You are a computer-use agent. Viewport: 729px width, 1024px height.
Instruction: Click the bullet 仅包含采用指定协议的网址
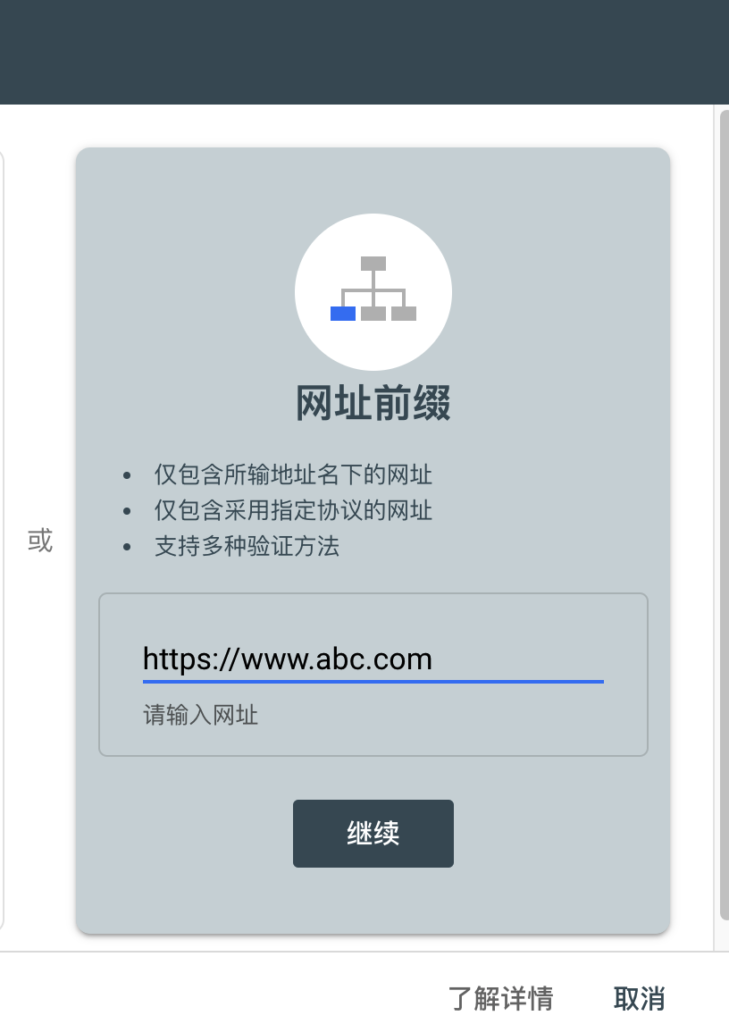293,511
